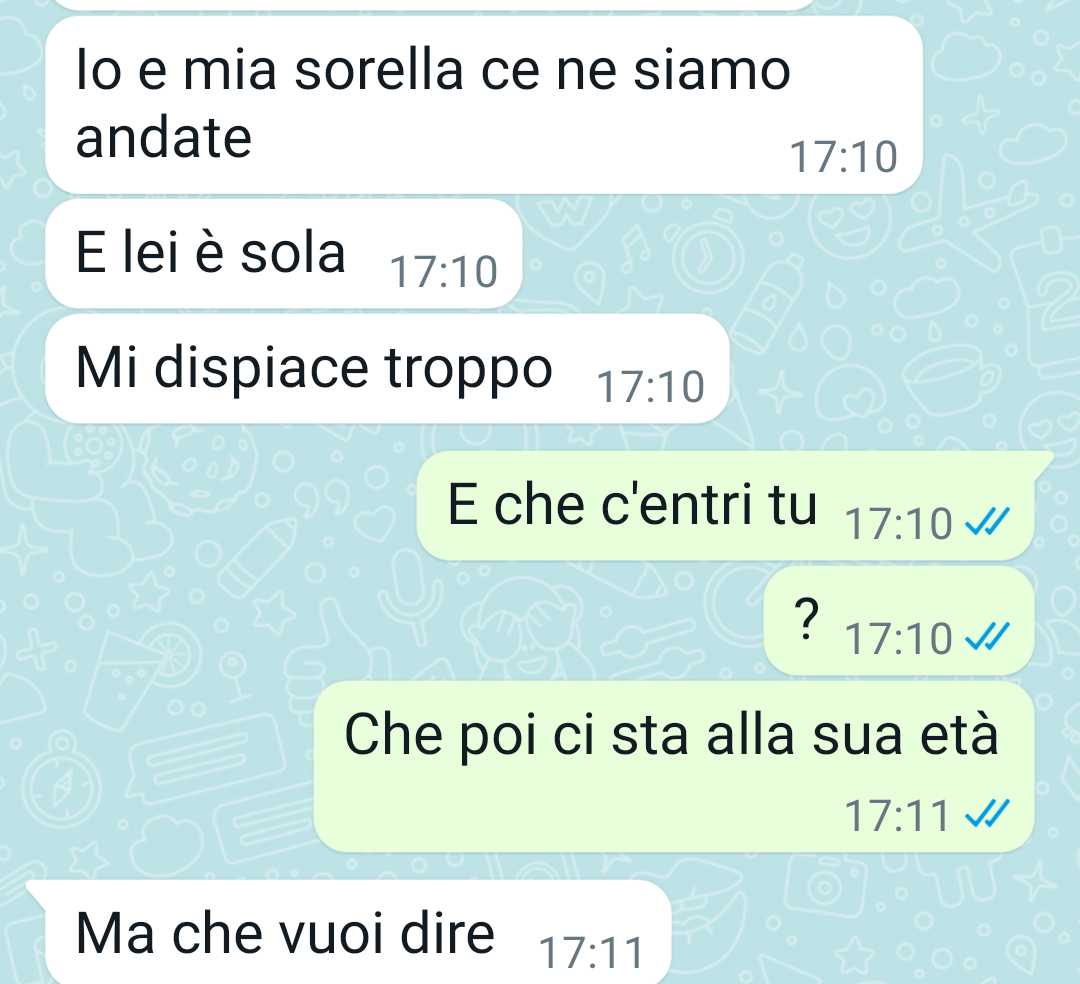Tap the 17:11 time under "Che poi ci sta"

click(897, 816)
